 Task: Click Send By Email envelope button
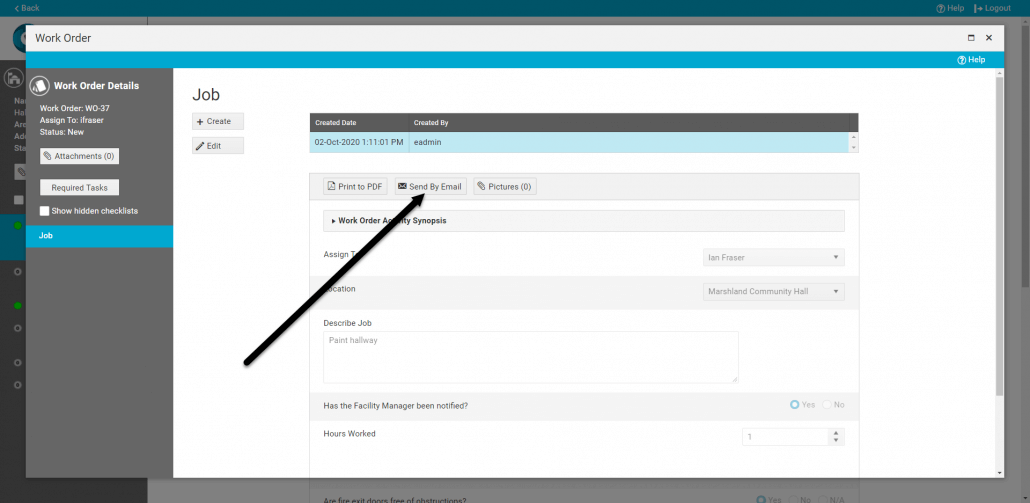tap(429, 187)
